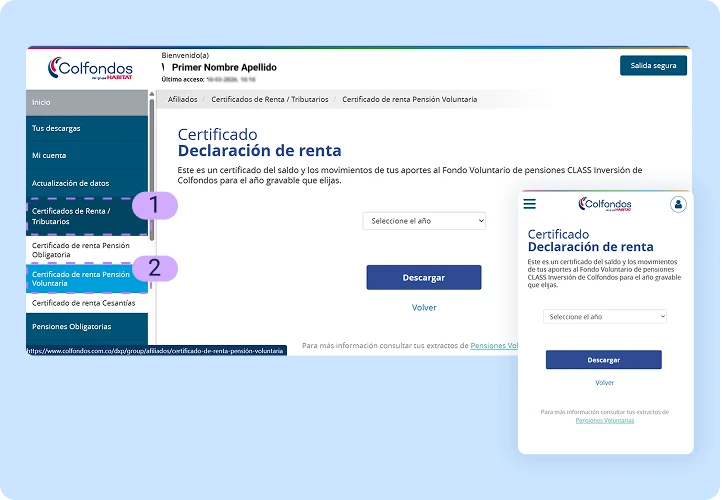The image size is (724, 500).
Task: Click the sidebar vertical scrollbar thumb
Action: click(151, 169)
